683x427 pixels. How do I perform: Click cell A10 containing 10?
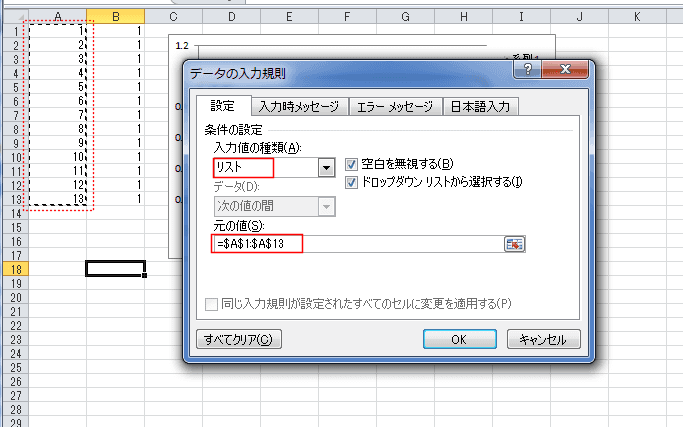pyautogui.click(x=58, y=157)
